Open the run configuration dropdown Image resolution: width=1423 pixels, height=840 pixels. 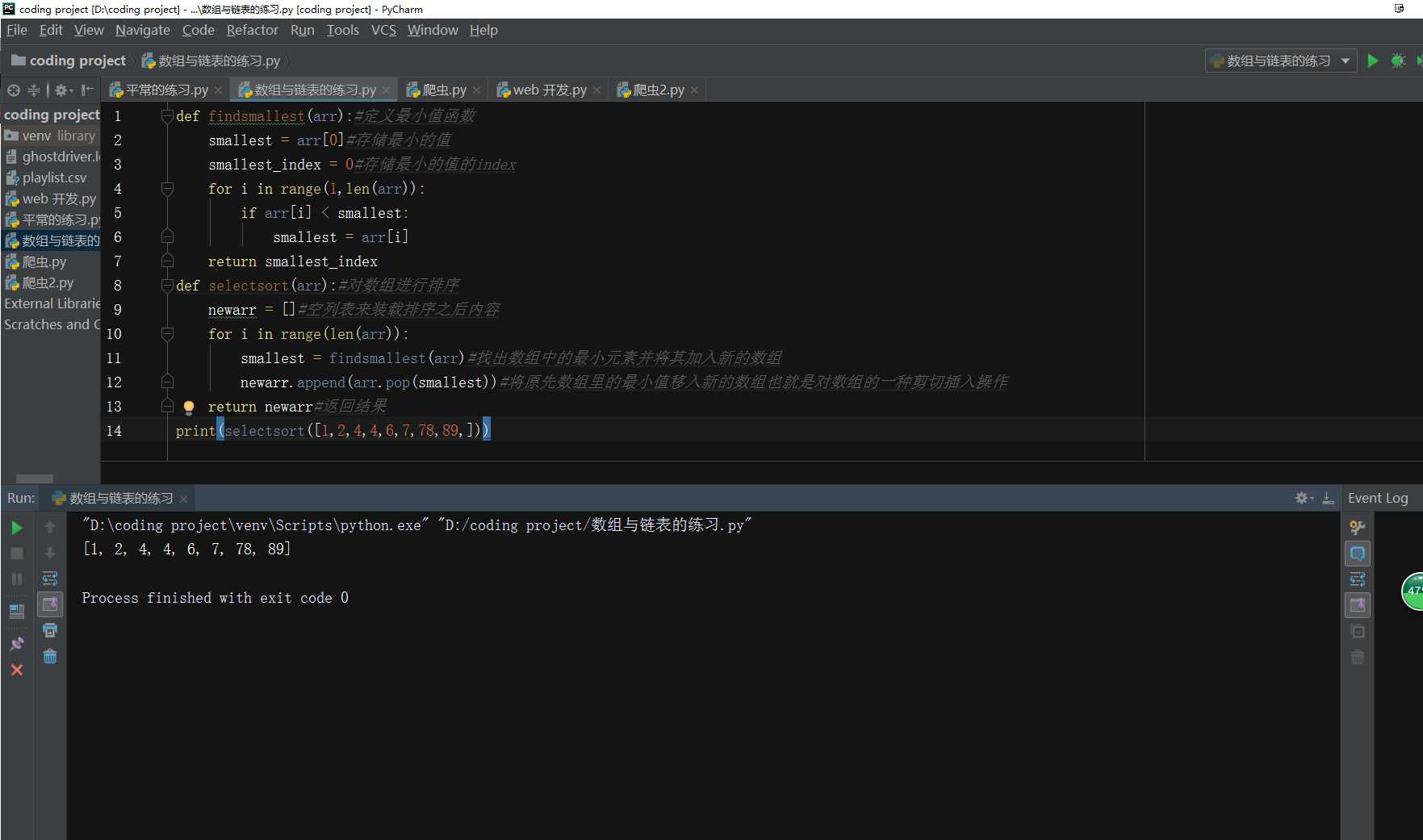pos(1281,61)
